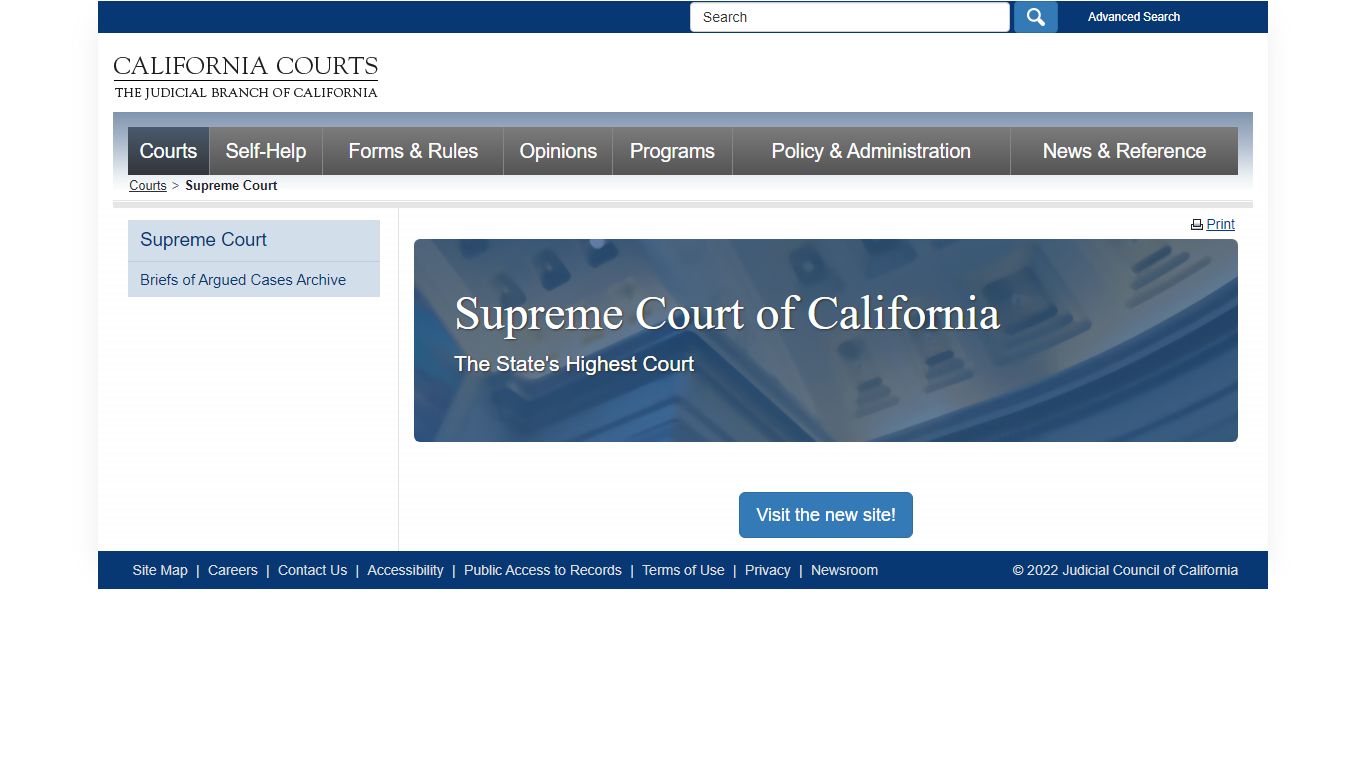Click the printer icon next to Print
Viewport: 1366px width, 768px height.
(1197, 225)
